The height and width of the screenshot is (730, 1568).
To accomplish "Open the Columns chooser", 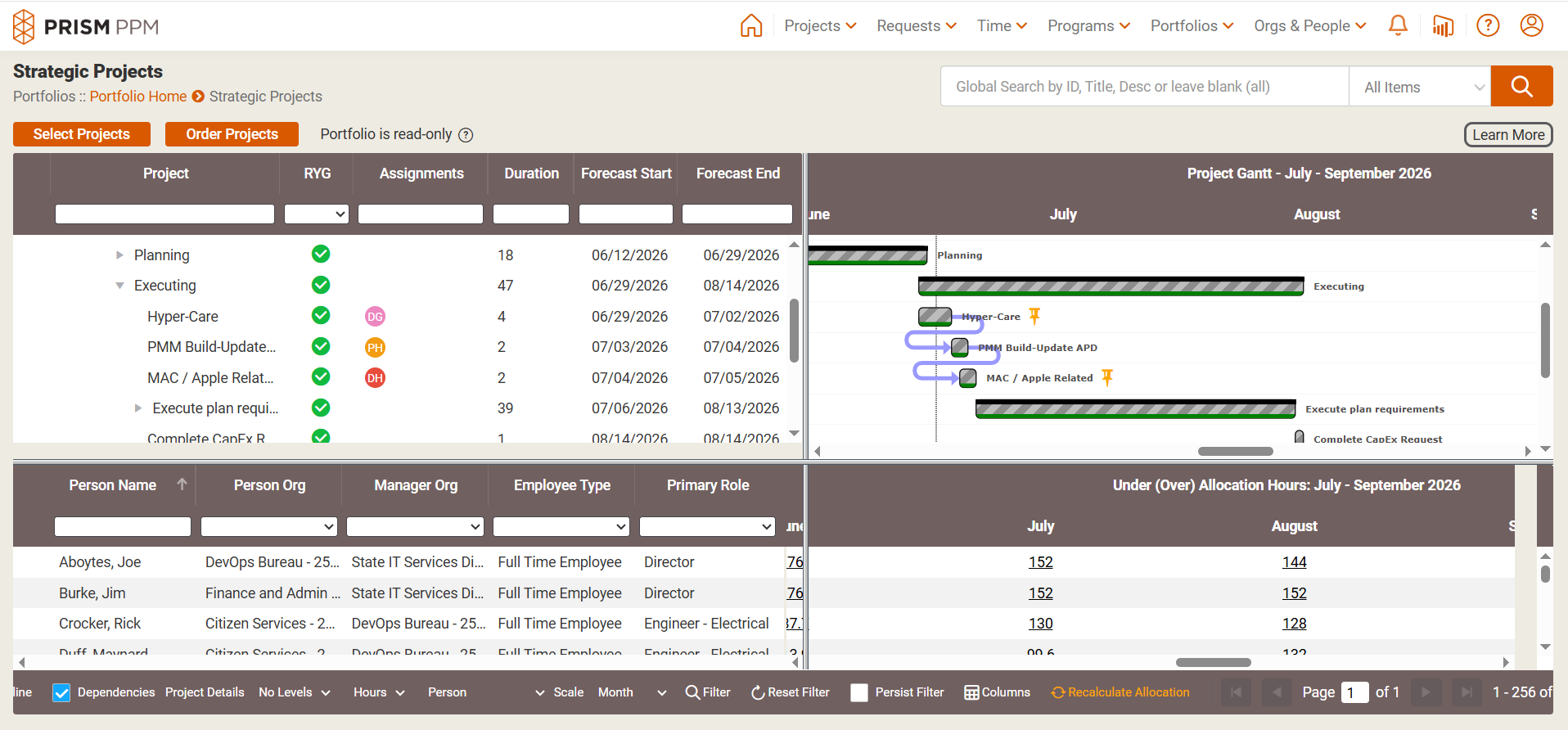I will (997, 692).
